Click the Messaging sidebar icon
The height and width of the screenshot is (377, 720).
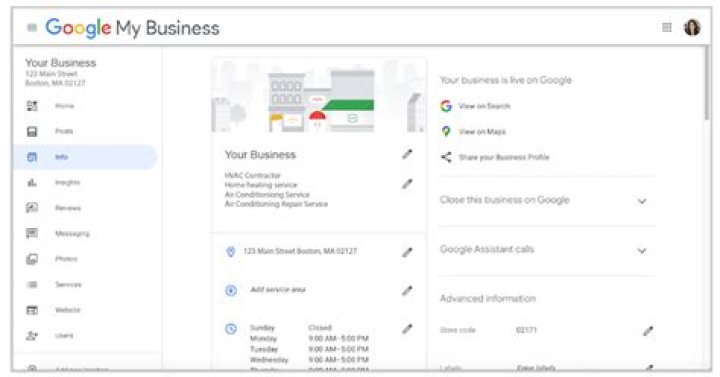click(32, 233)
